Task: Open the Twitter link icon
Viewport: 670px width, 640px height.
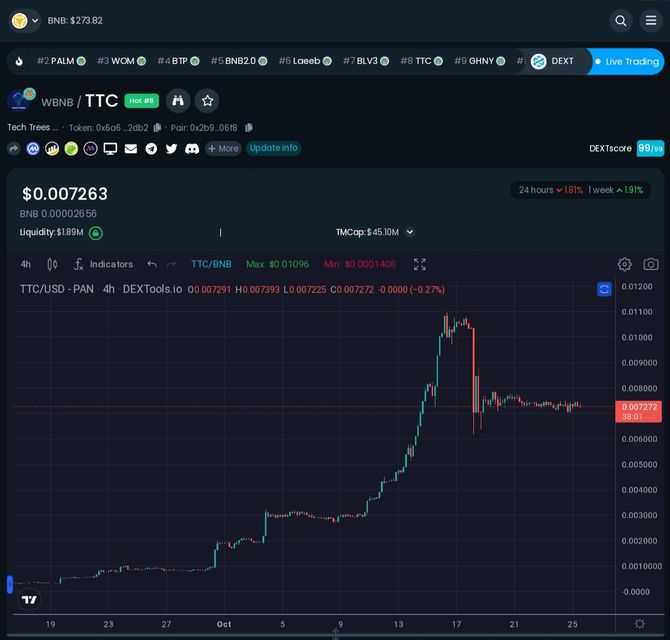Action: [x=171, y=149]
